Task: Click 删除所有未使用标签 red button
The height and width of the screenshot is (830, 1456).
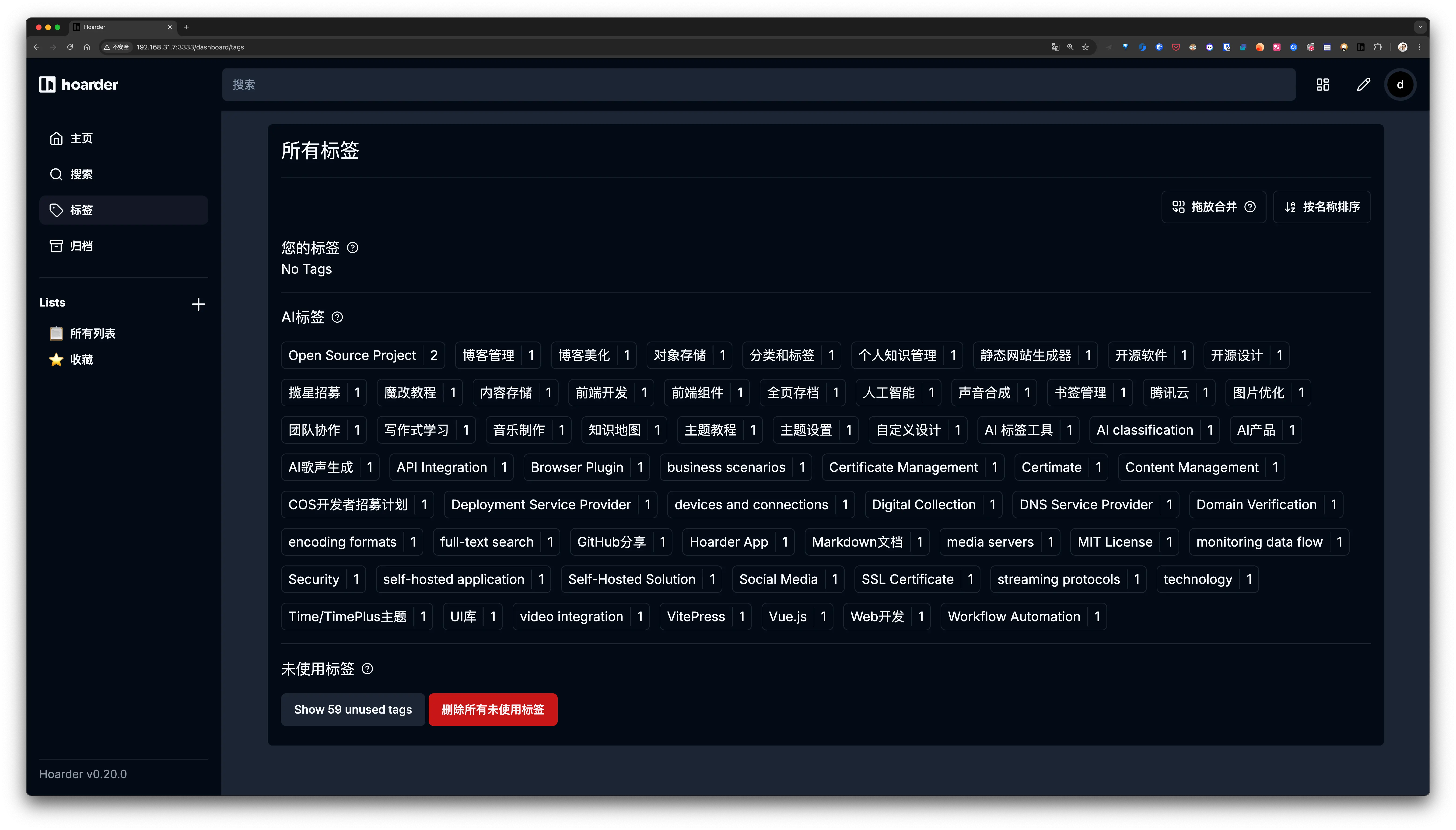Action: click(x=493, y=710)
